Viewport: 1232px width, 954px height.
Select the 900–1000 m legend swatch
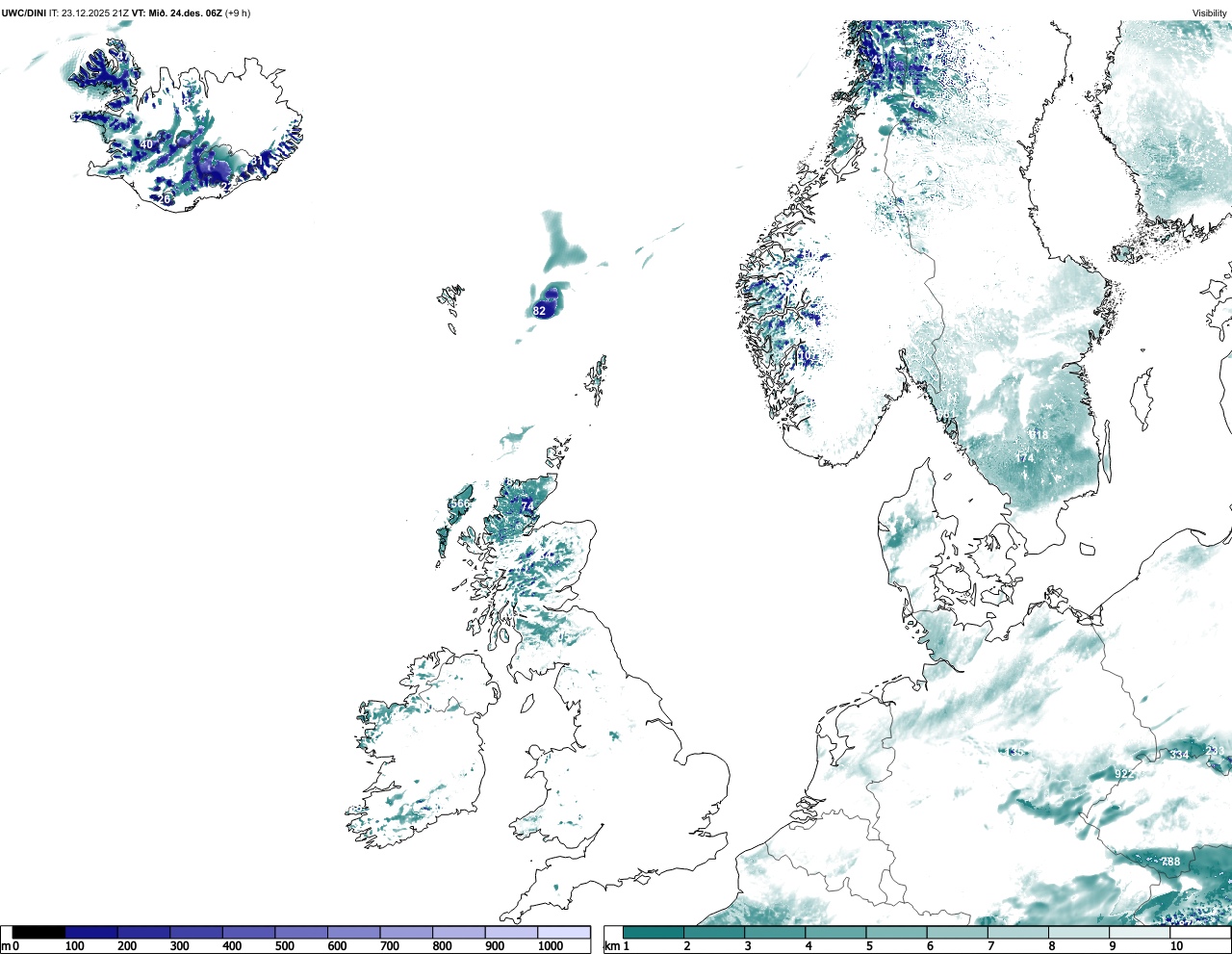tap(511, 932)
